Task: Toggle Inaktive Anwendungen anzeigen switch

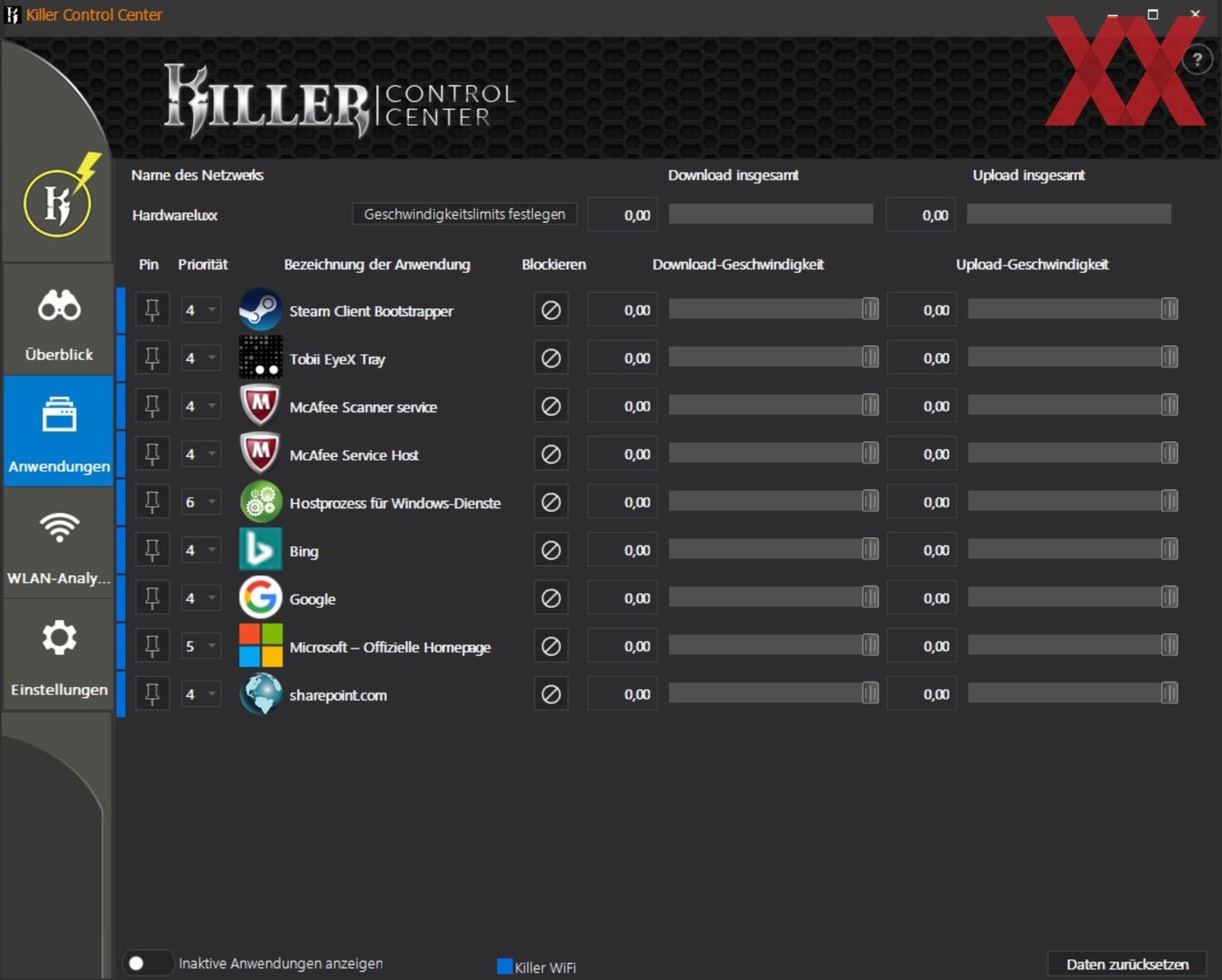Action: tap(148, 963)
